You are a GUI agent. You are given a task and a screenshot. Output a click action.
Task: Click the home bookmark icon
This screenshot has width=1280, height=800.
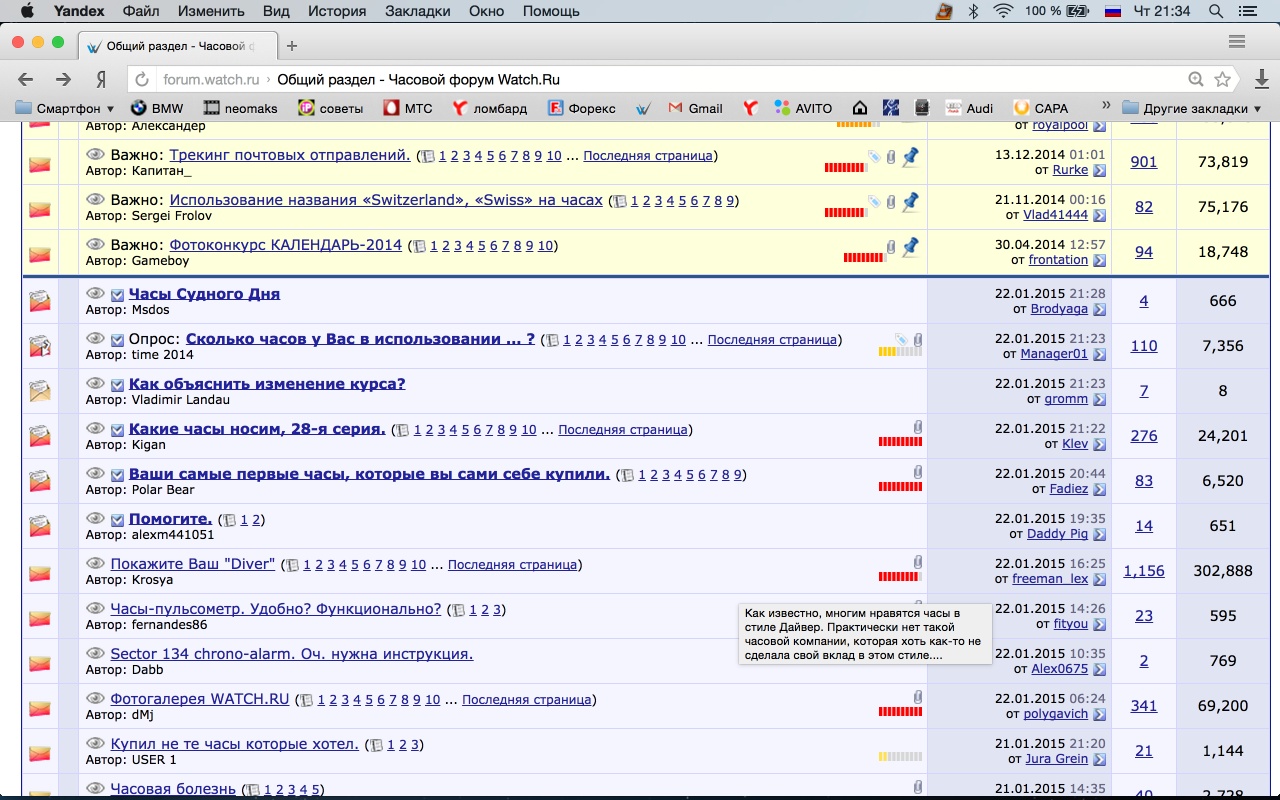point(860,108)
